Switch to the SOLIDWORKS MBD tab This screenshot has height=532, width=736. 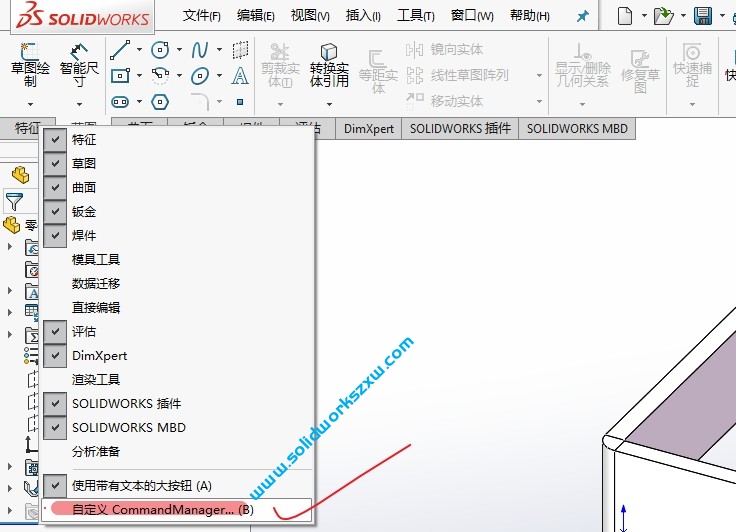[577, 129]
